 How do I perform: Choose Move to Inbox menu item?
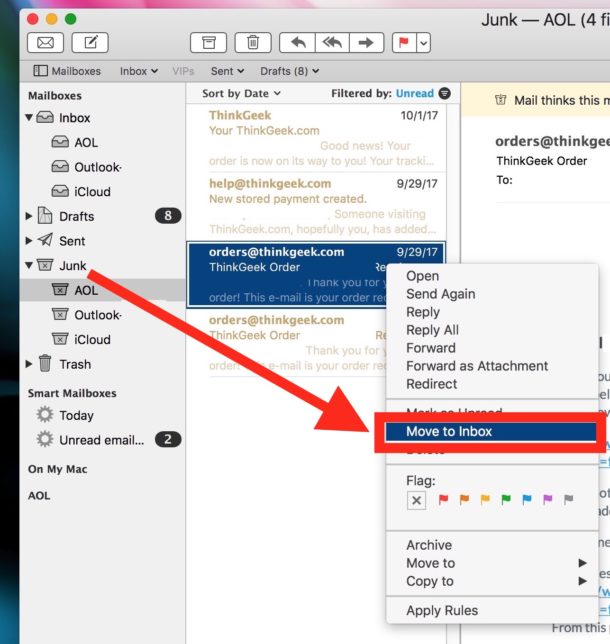(x=490, y=432)
